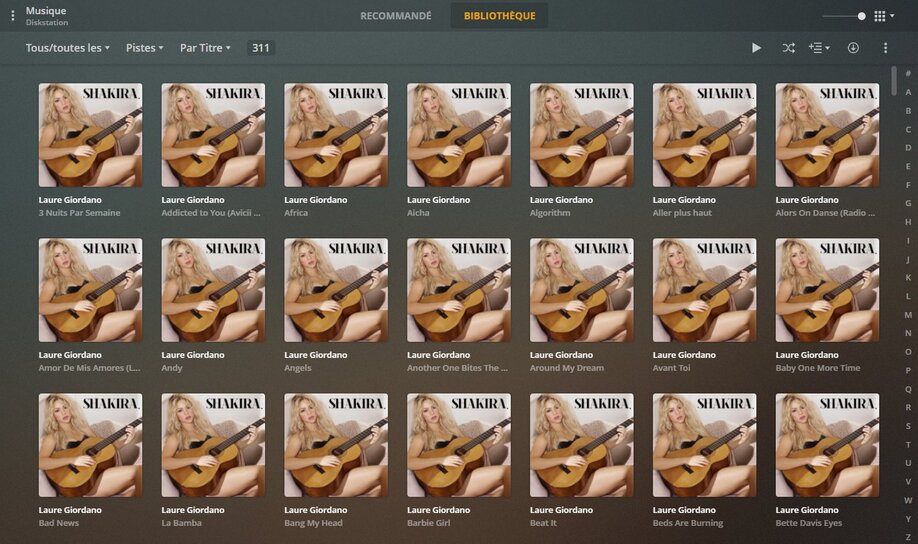This screenshot has height=544, width=918.
Task: Open the Beds Are Burning cover
Action: coord(704,445)
